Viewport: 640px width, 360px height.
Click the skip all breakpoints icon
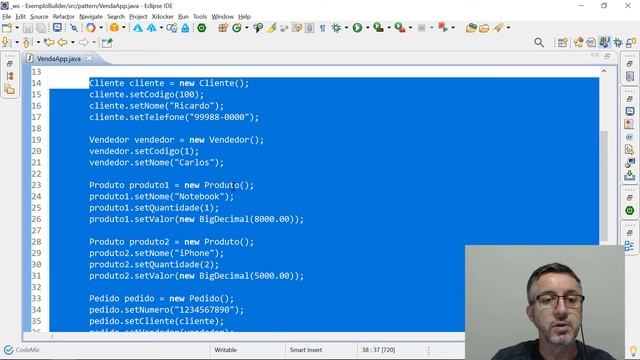pyautogui.click(x=74, y=28)
